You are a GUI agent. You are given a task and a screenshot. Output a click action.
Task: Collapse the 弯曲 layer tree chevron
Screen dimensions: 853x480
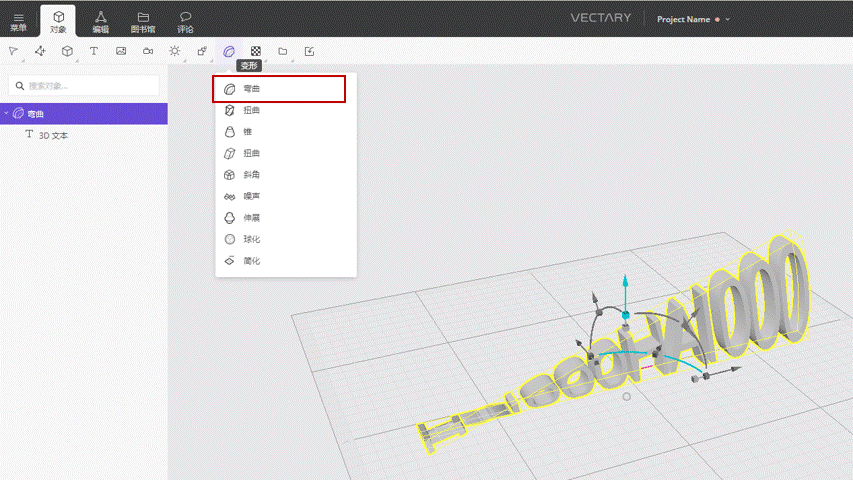coord(6,113)
